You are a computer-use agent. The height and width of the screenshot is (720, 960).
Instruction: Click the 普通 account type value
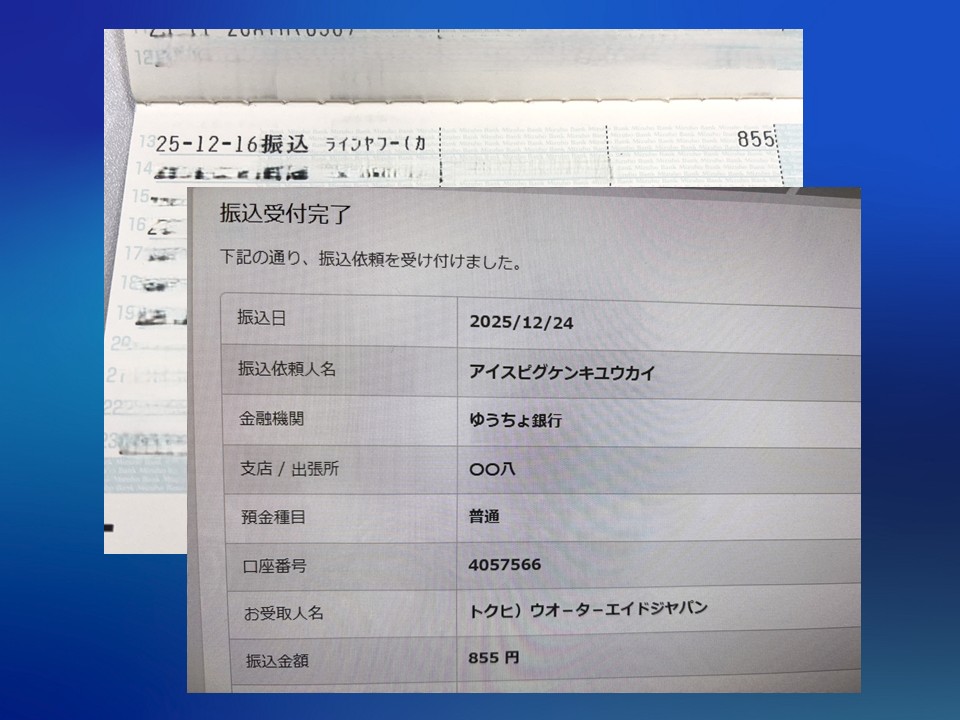point(484,517)
